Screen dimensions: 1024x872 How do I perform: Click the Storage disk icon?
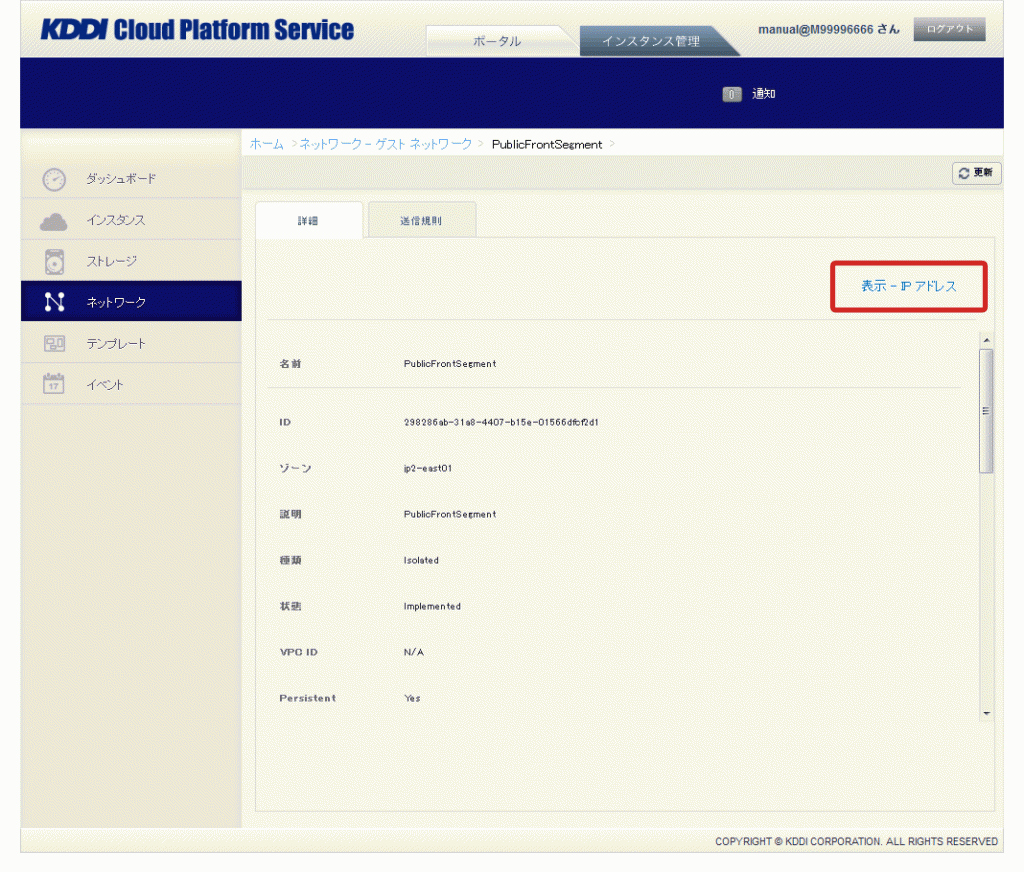(54, 262)
